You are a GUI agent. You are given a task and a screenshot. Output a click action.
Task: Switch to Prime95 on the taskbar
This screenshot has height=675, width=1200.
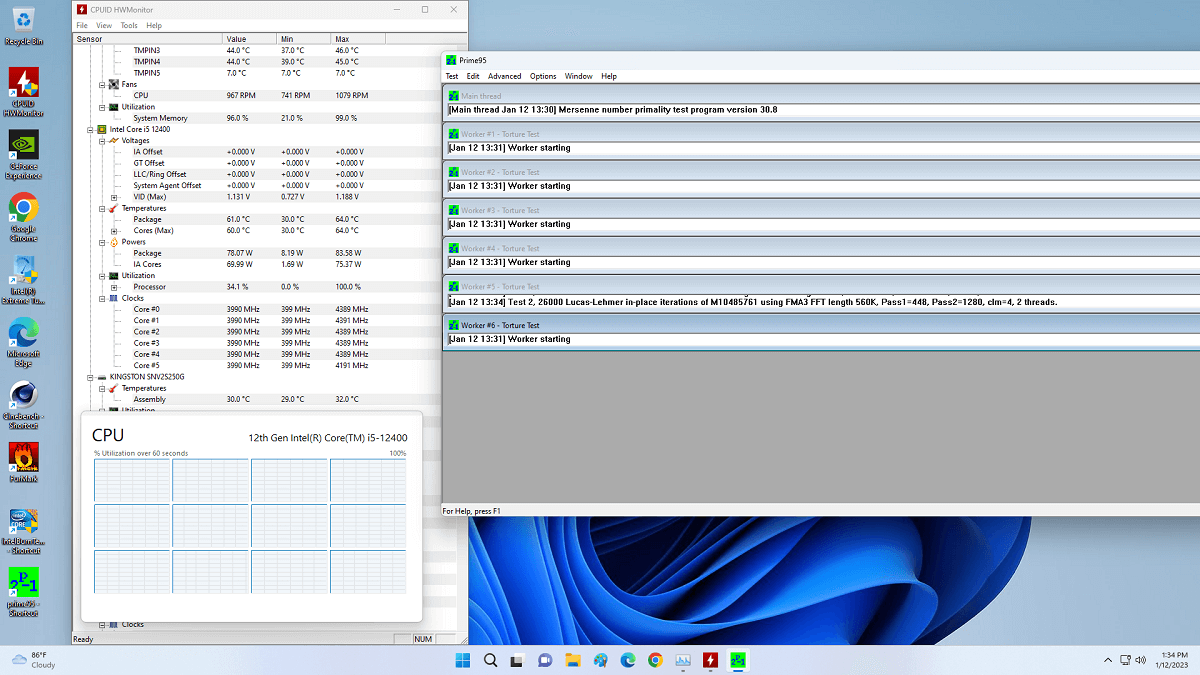(738, 660)
